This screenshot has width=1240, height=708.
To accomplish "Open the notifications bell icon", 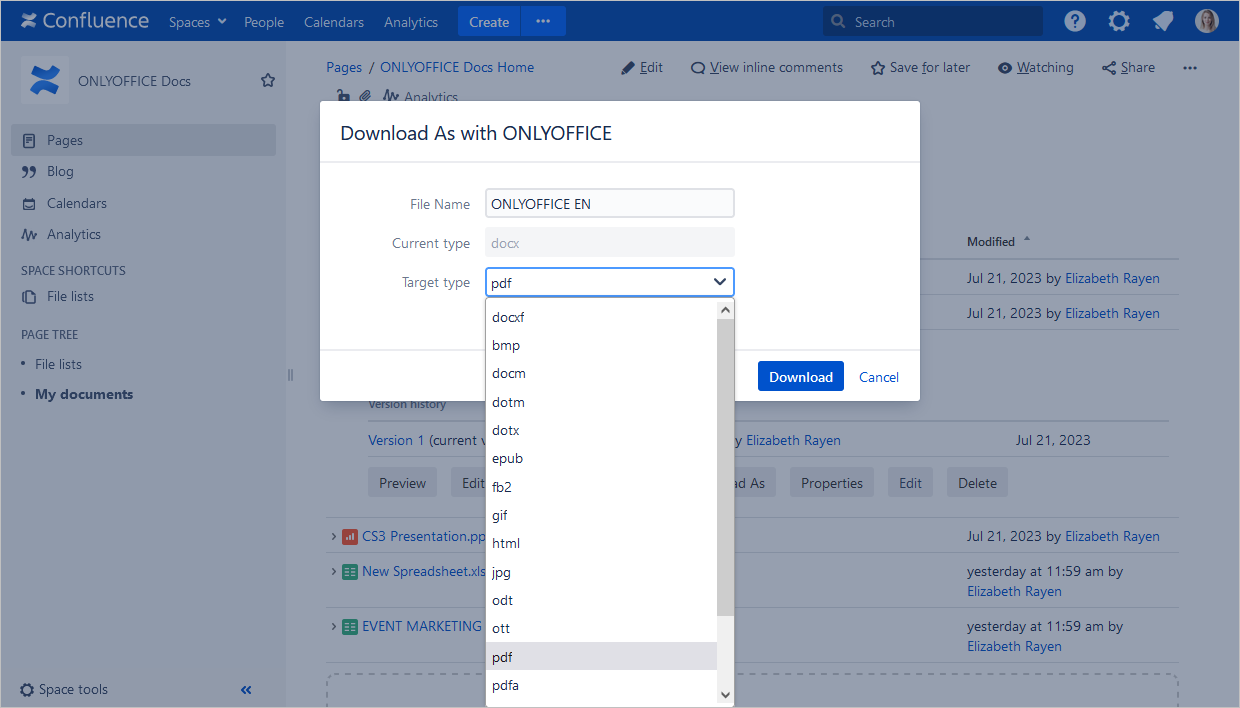I will coord(1162,20).
